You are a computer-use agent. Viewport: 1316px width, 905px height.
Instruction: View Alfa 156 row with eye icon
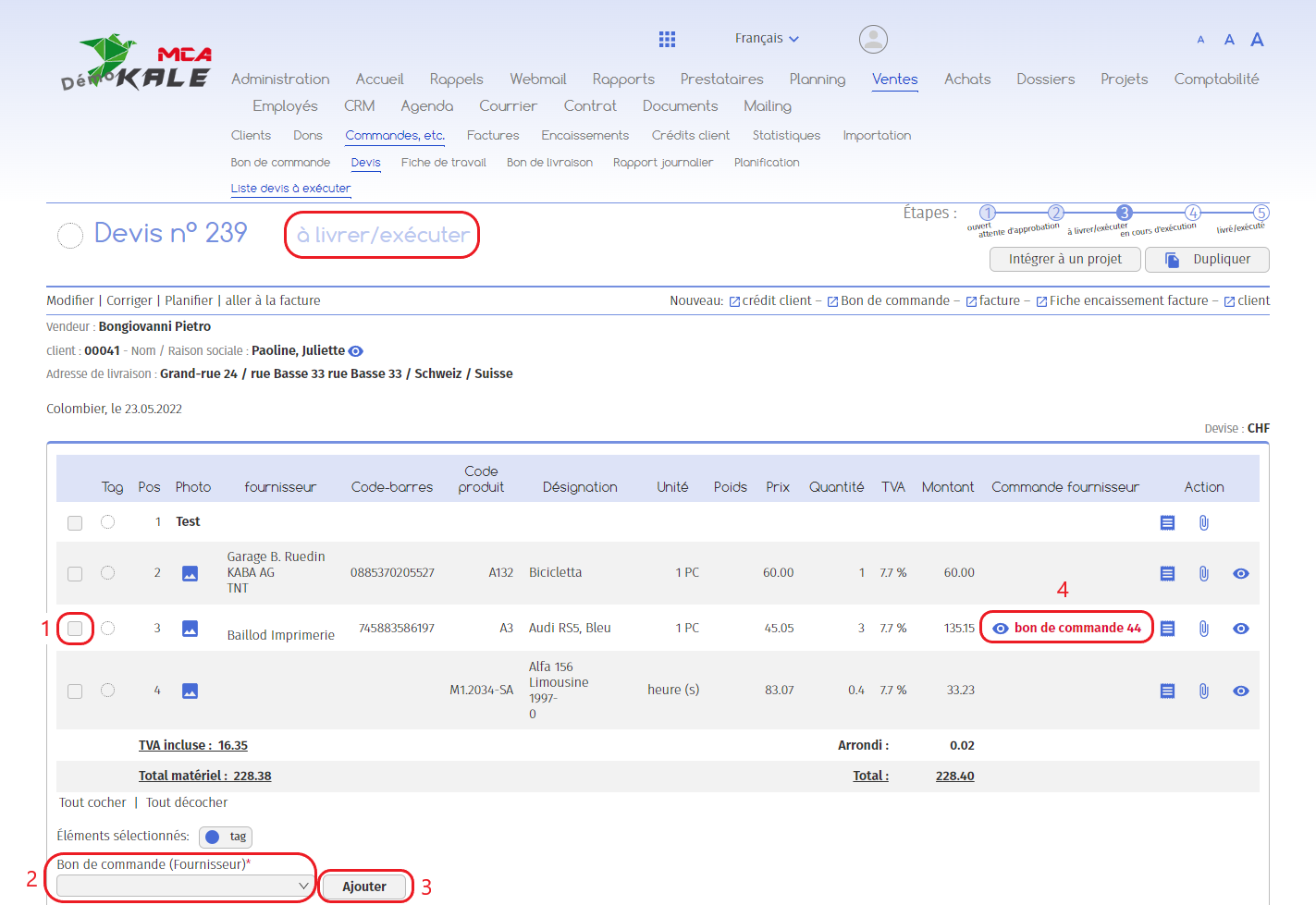[1241, 691]
